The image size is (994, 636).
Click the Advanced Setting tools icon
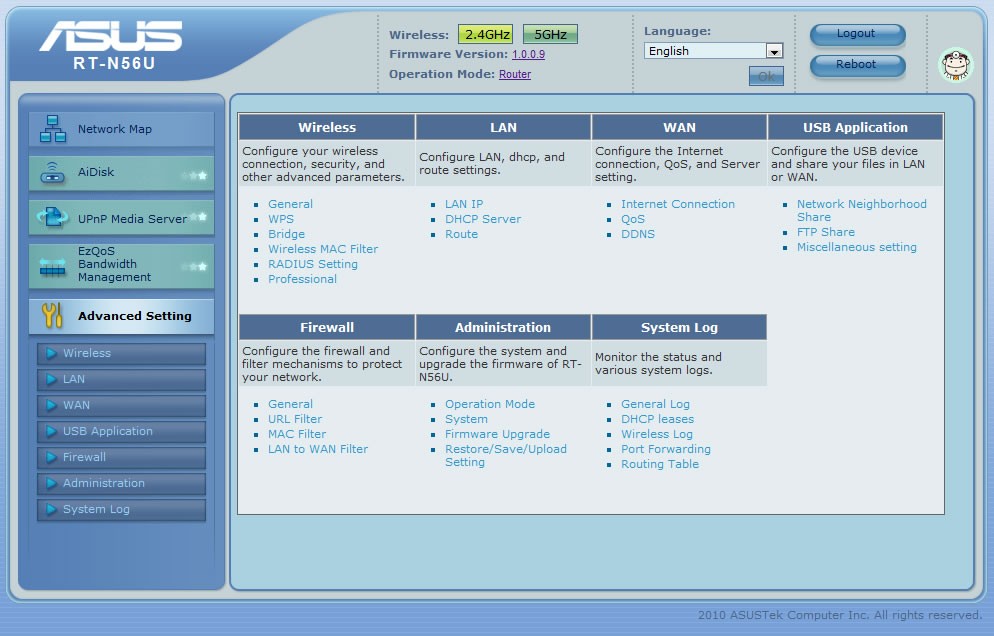pos(52,315)
